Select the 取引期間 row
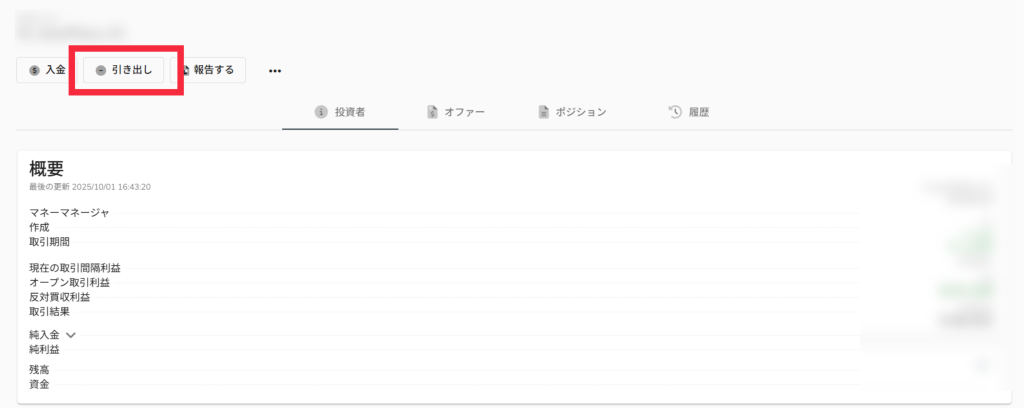Viewport: 1024px width, 408px height. tap(49, 242)
